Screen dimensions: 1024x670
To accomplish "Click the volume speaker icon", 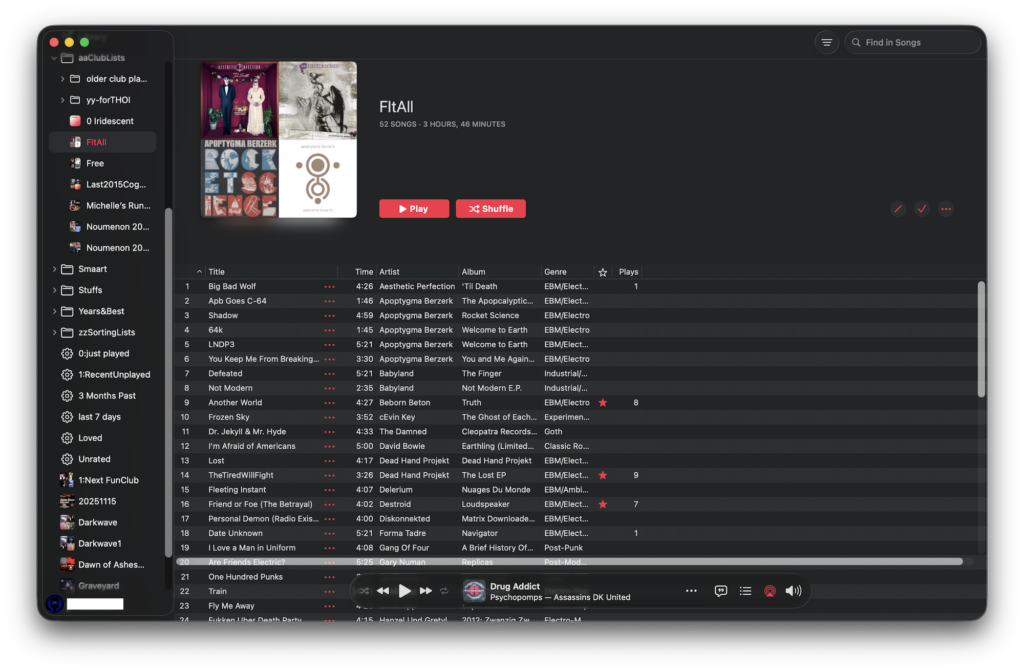I will 794,591.
